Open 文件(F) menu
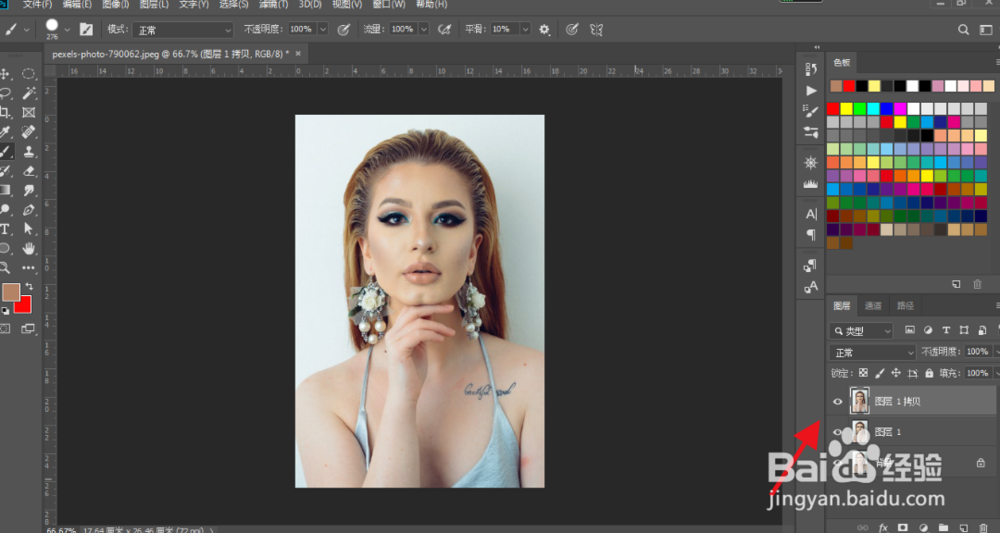This screenshot has height=533, width=1000. click(38, 4)
